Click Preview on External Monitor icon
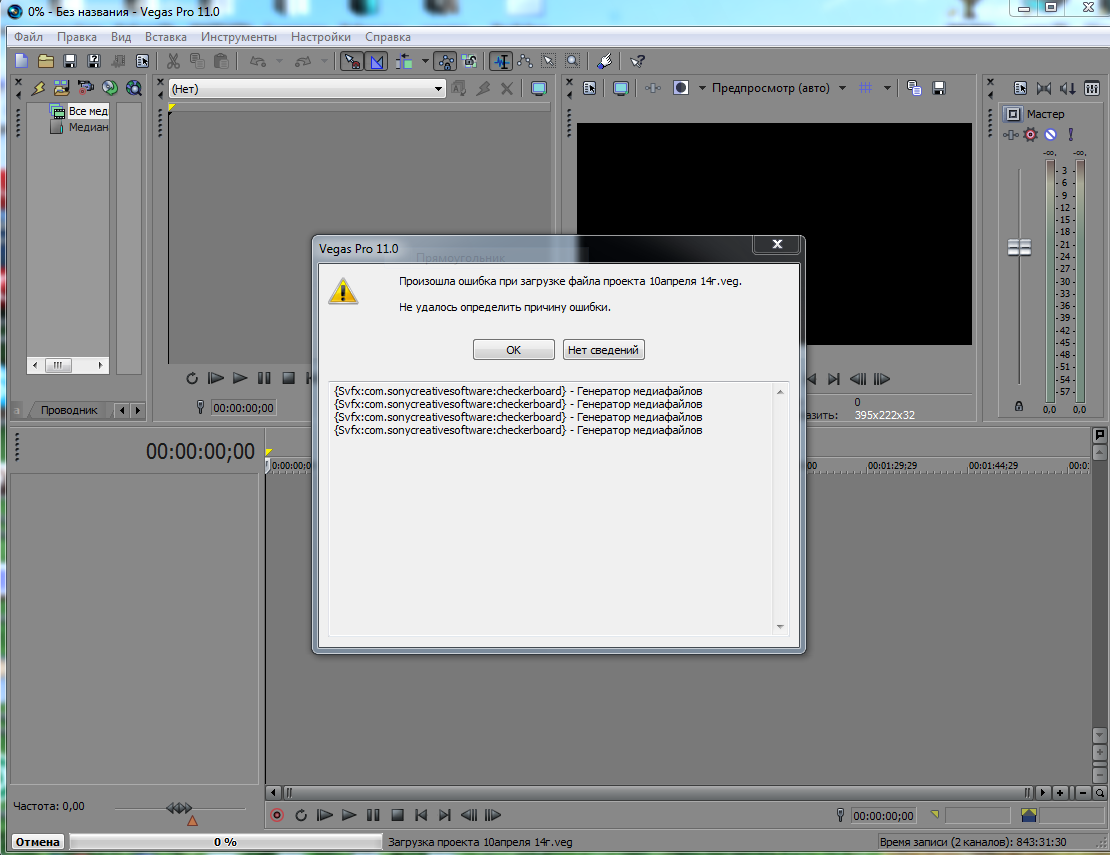Image resolution: width=1110 pixels, height=855 pixels. tap(621, 88)
